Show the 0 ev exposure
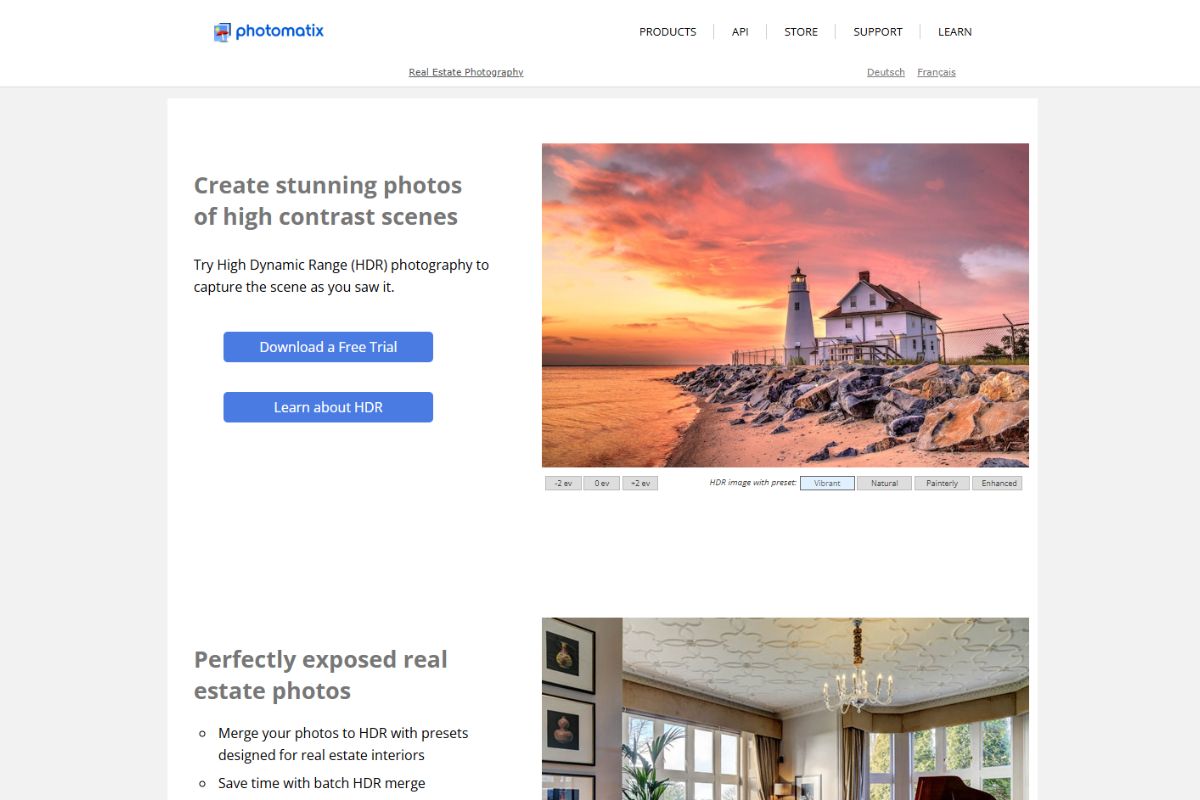 click(x=601, y=483)
